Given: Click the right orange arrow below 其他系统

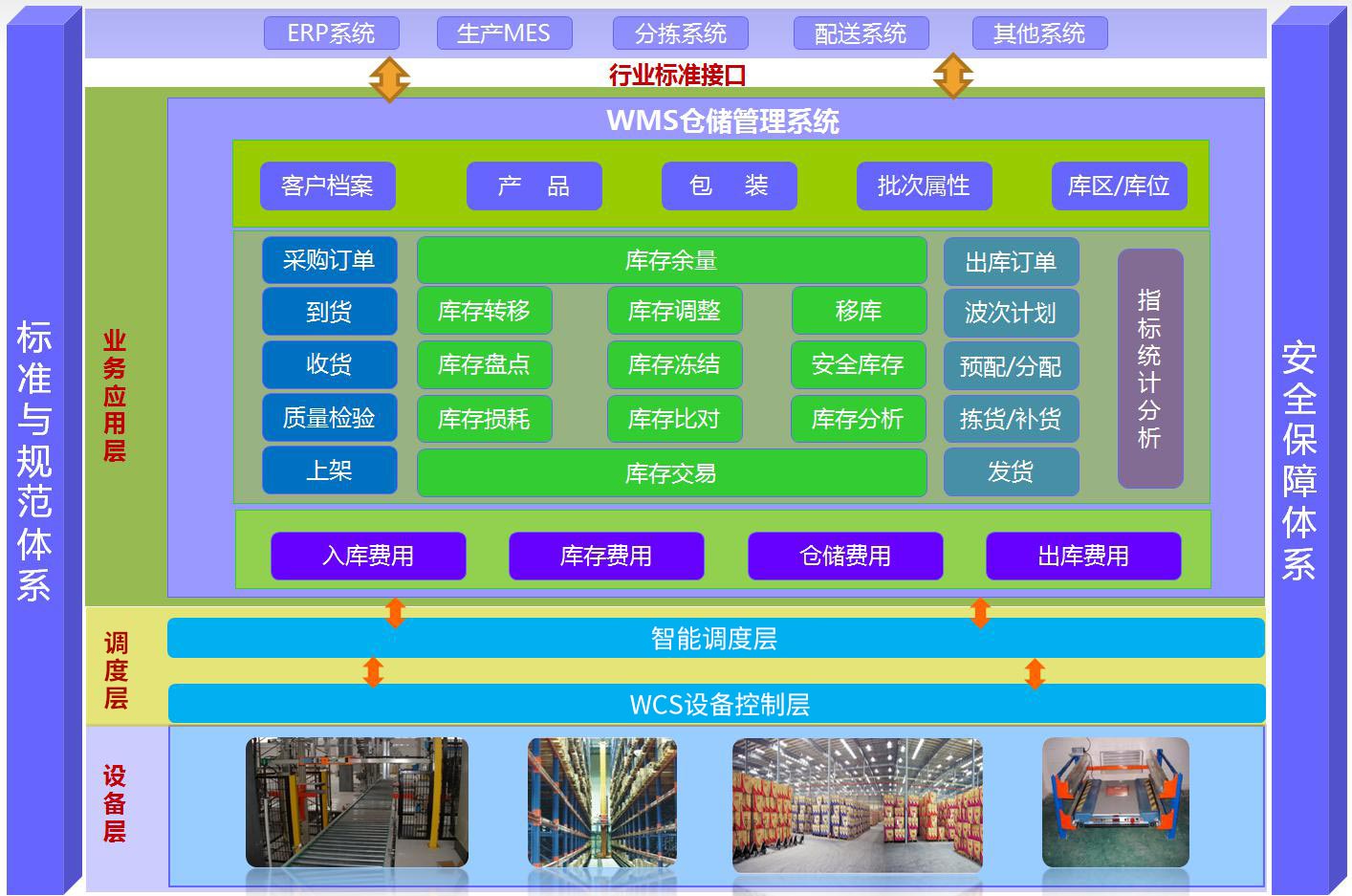Looking at the screenshot, I should 952,76.
